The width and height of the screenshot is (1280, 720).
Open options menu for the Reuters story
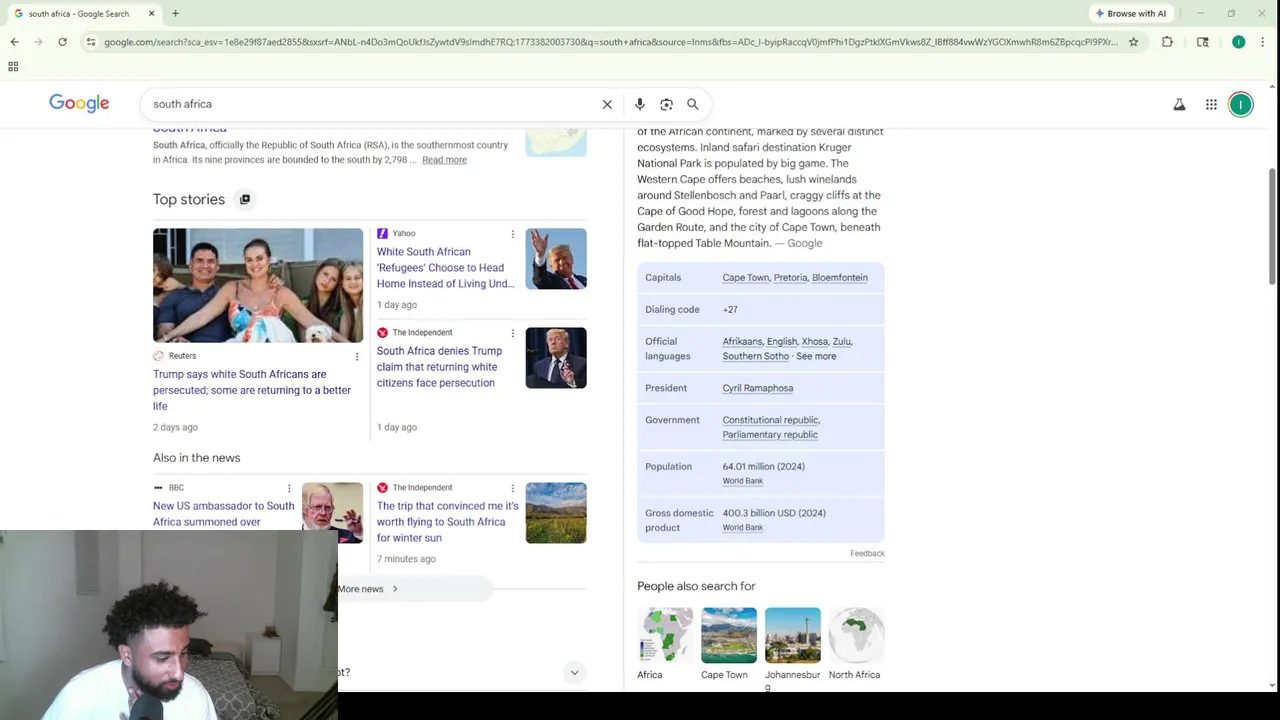click(357, 356)
